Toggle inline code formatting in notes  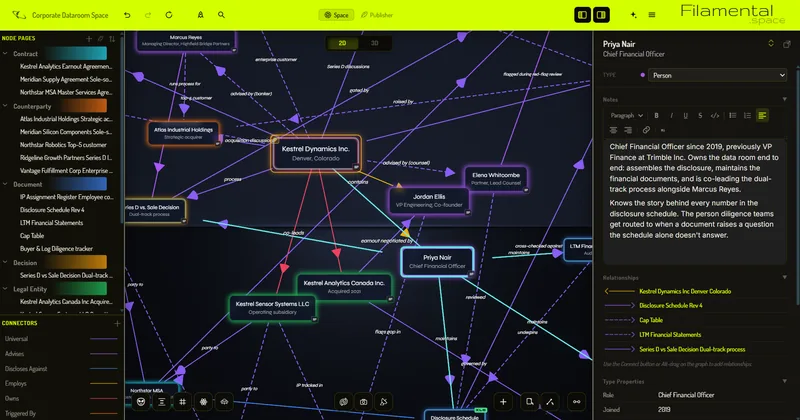tap(715, 116)
